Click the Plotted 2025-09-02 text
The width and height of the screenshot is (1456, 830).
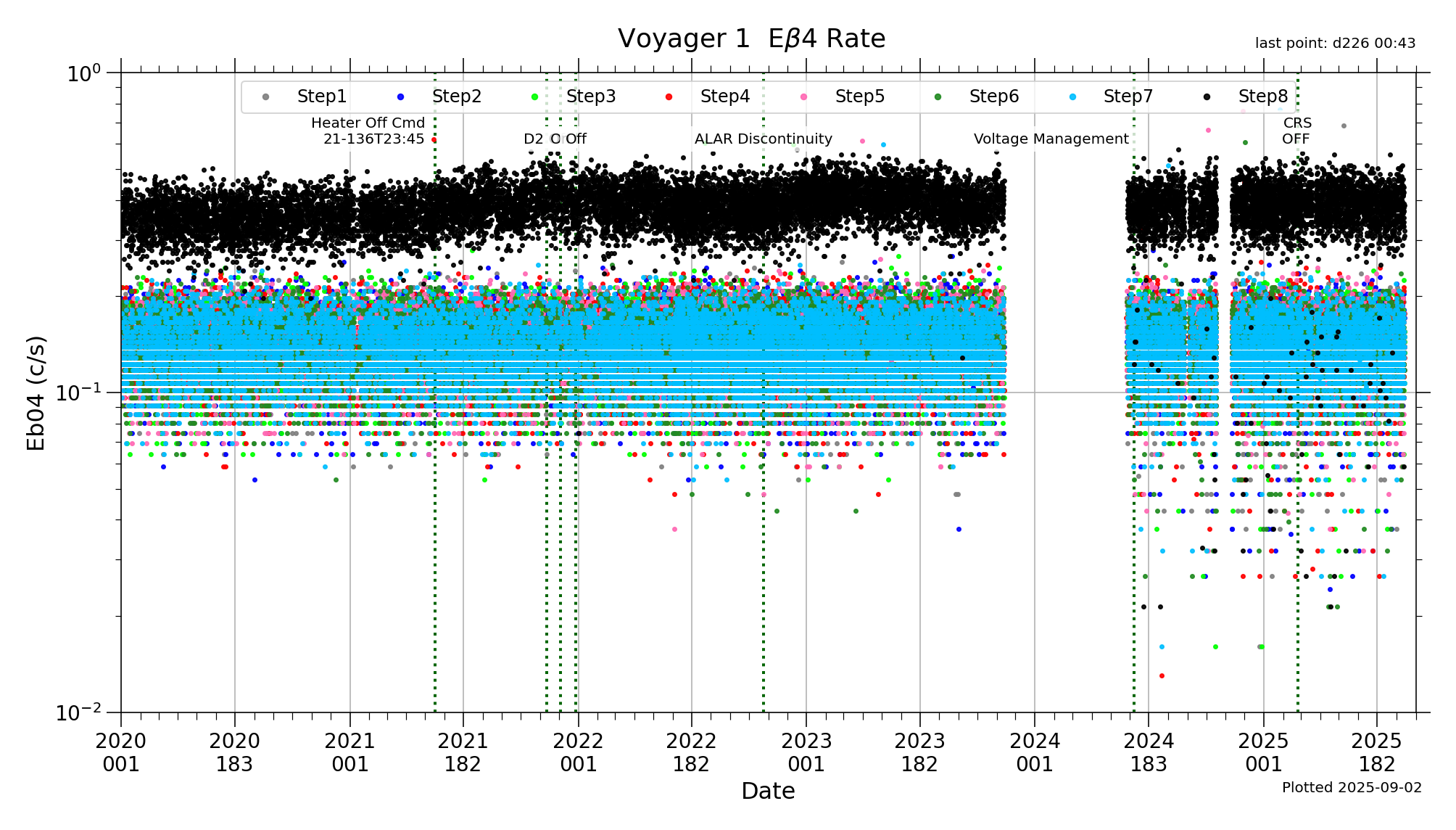[1351, 788]
